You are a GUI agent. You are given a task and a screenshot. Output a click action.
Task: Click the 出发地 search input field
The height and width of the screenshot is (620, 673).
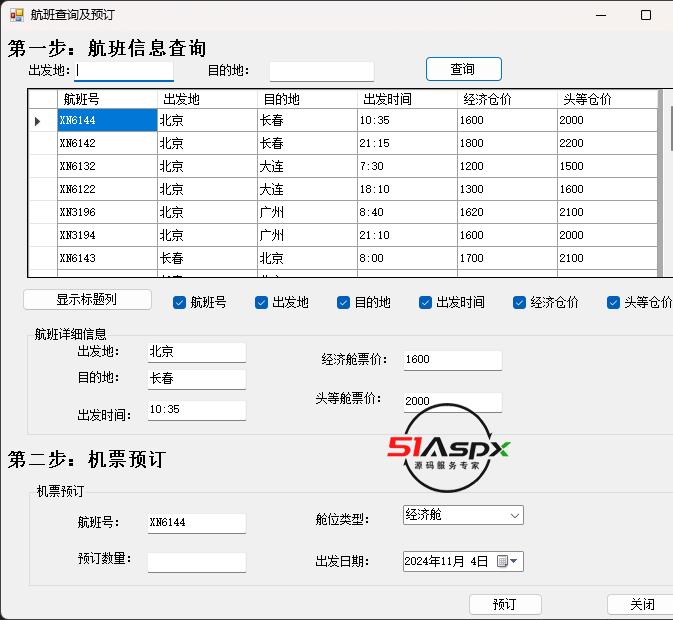coord(125,71)
